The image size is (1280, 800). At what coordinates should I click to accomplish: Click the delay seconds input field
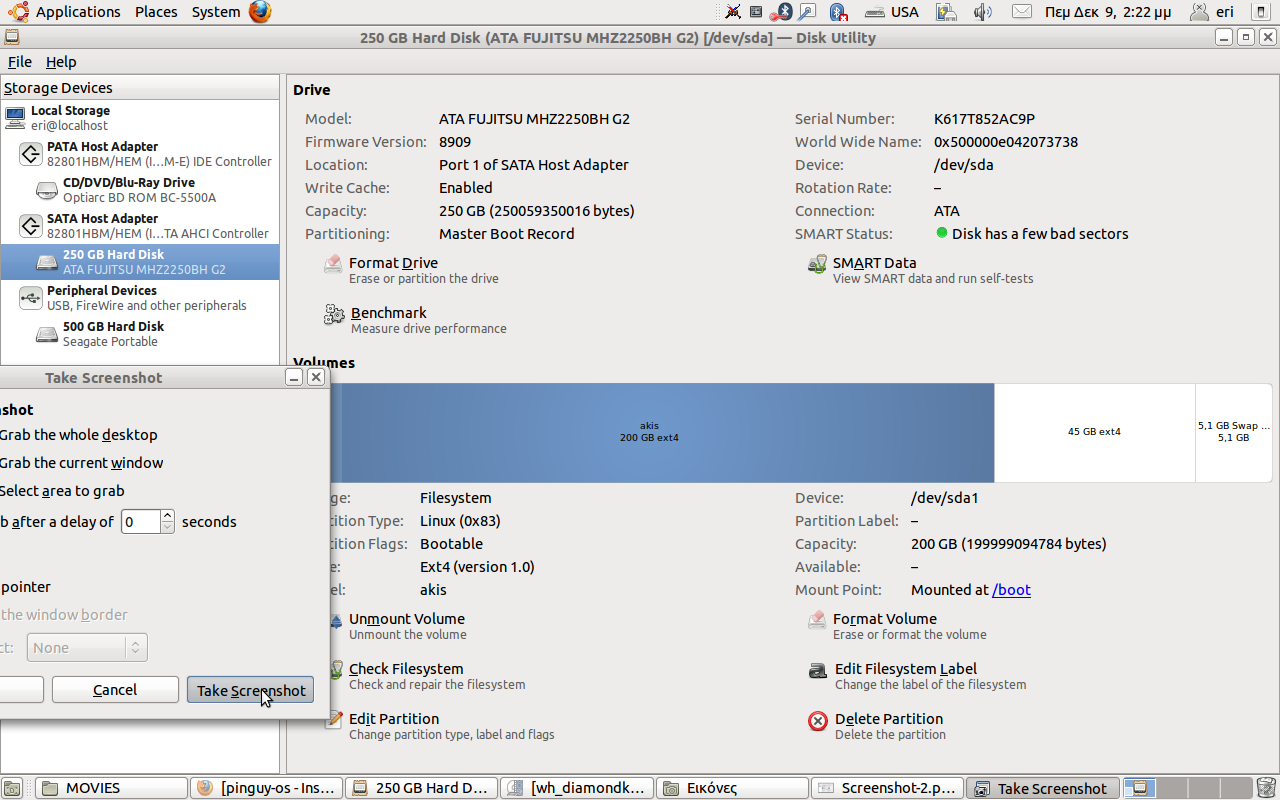[x=140, y=521]
